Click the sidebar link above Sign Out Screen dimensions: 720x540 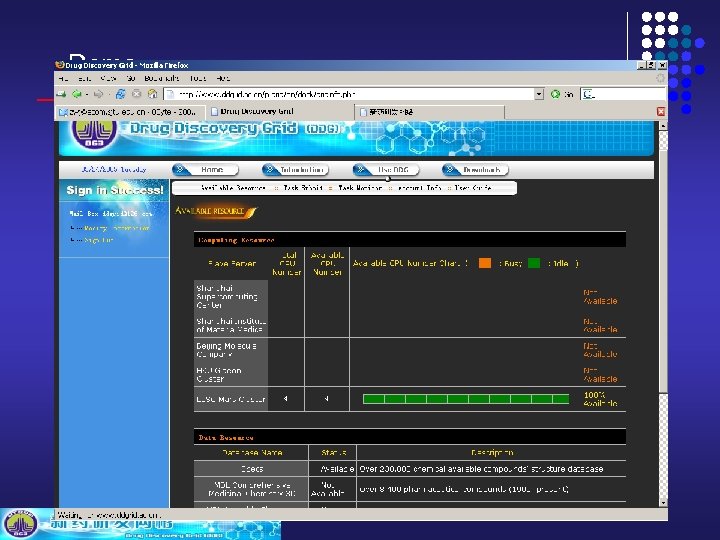click(117, 228)
